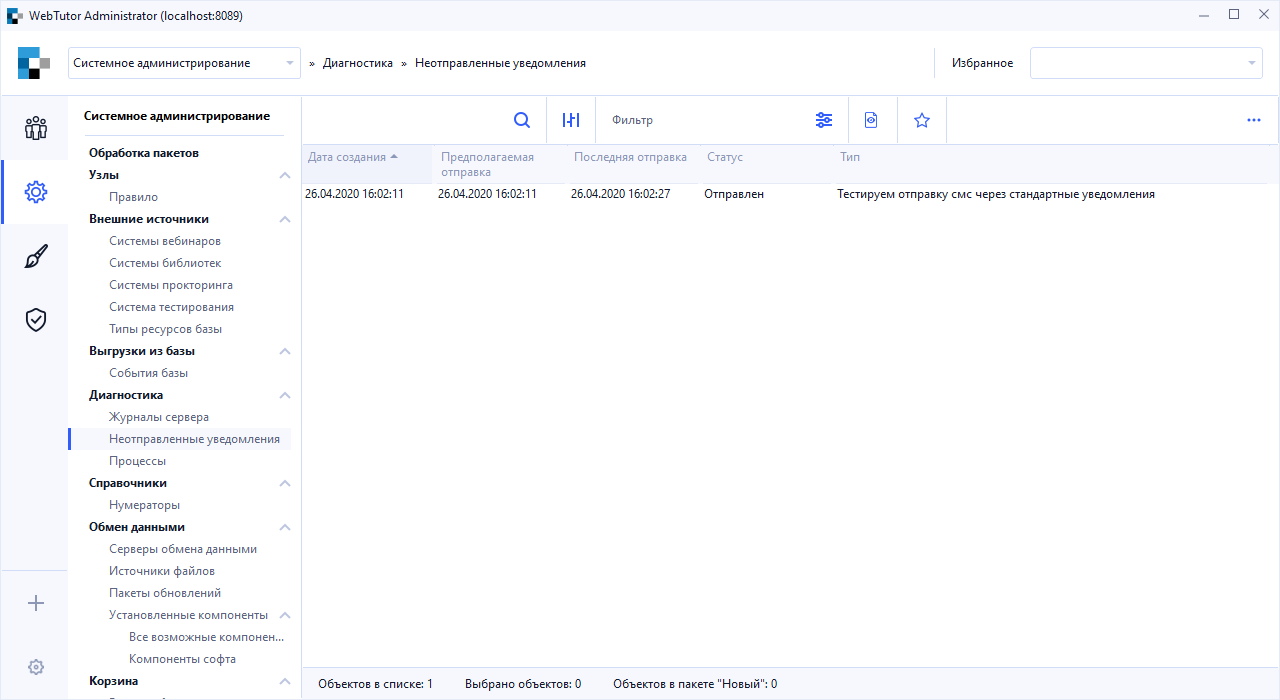Open the Системное администрирование dropdown
This screenshot has width=1280, height=700.
[x=184, y=63]
